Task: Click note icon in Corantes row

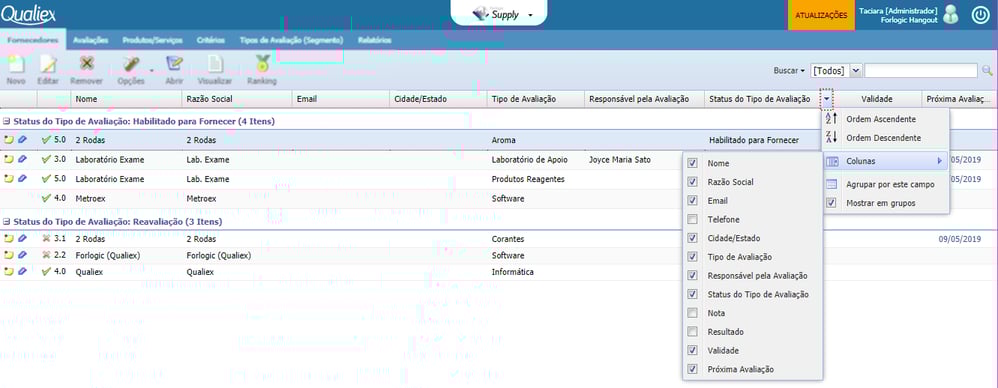Action: [x=9, y=239]
